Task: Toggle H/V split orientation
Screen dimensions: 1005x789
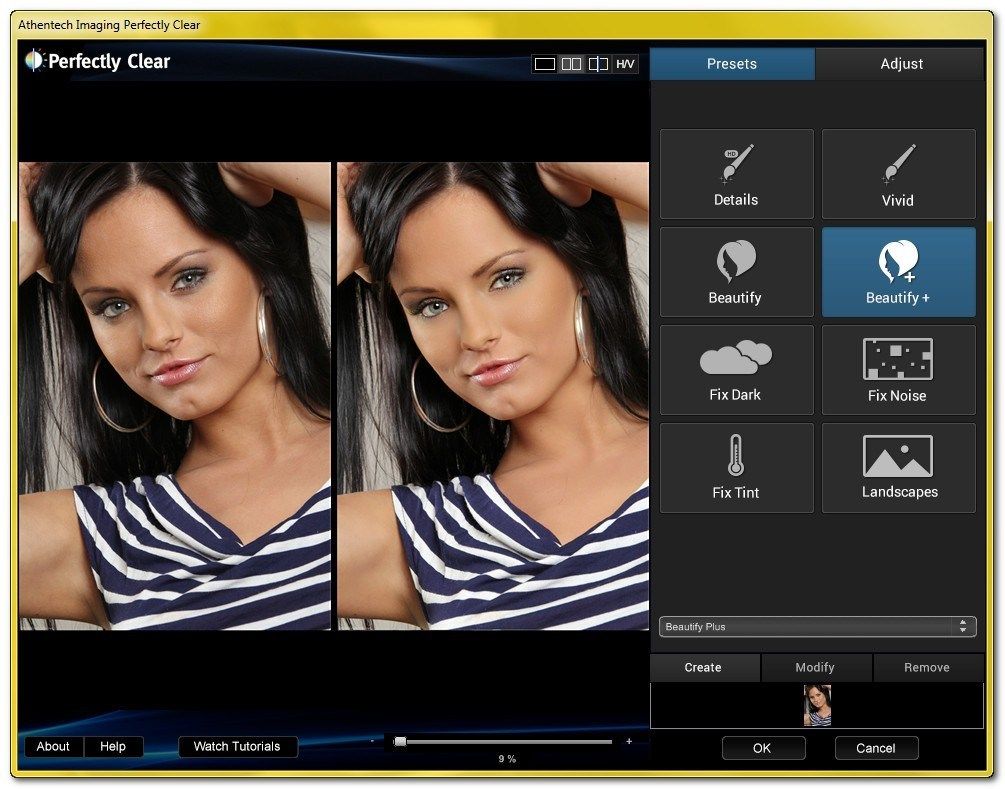Action: (x=625, y=64)
